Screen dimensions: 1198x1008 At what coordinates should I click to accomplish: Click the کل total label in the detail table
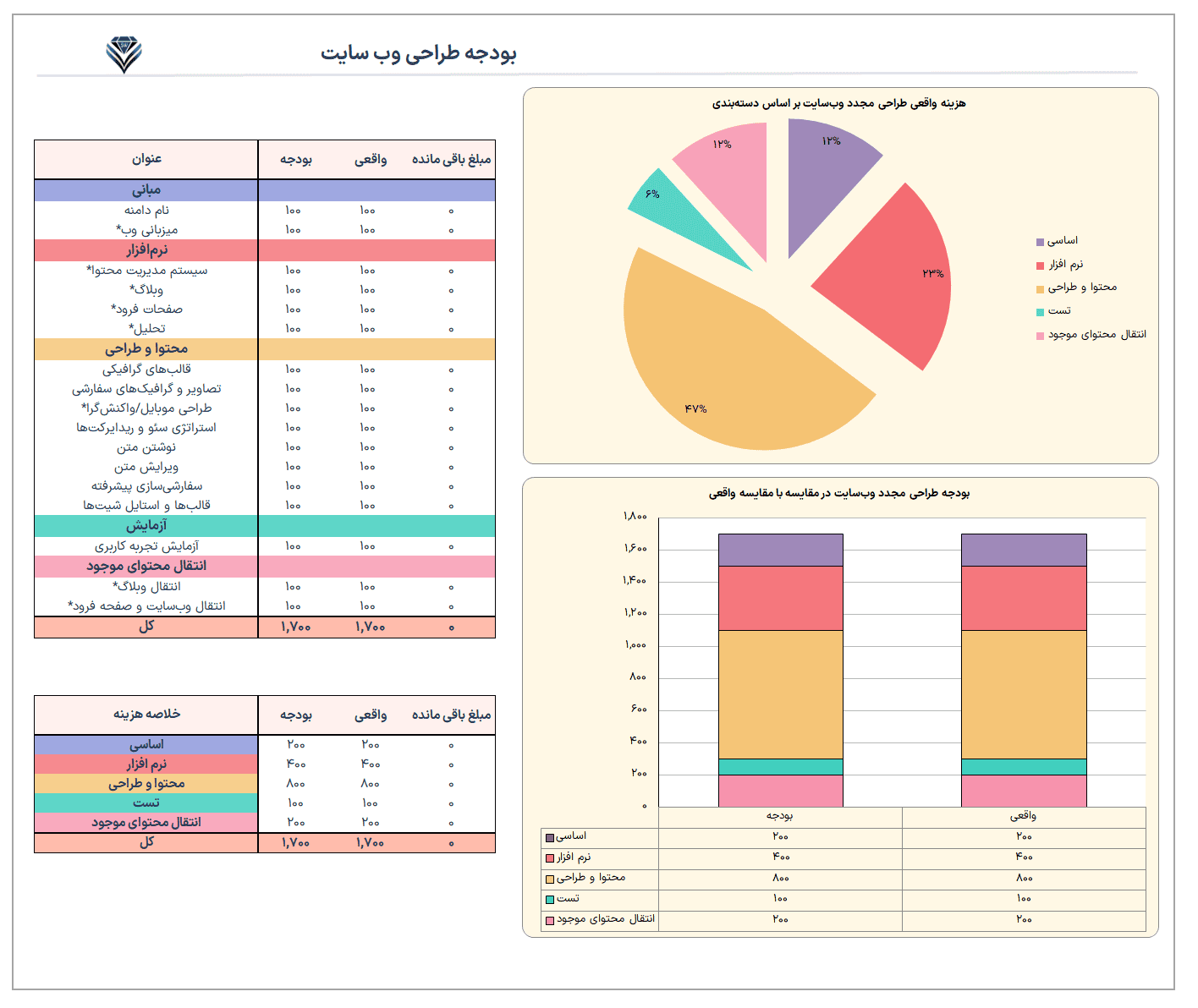(x=146, y=627)
